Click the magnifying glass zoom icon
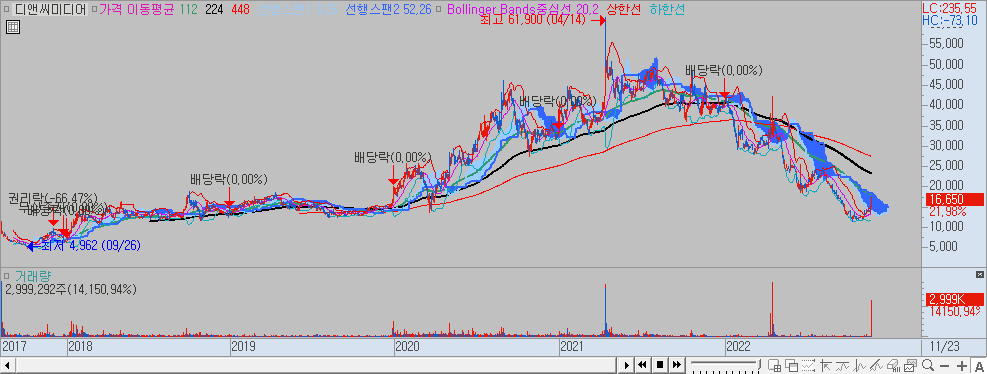The width and height of the screenshot is (987, 374). (x=928, y=365)
